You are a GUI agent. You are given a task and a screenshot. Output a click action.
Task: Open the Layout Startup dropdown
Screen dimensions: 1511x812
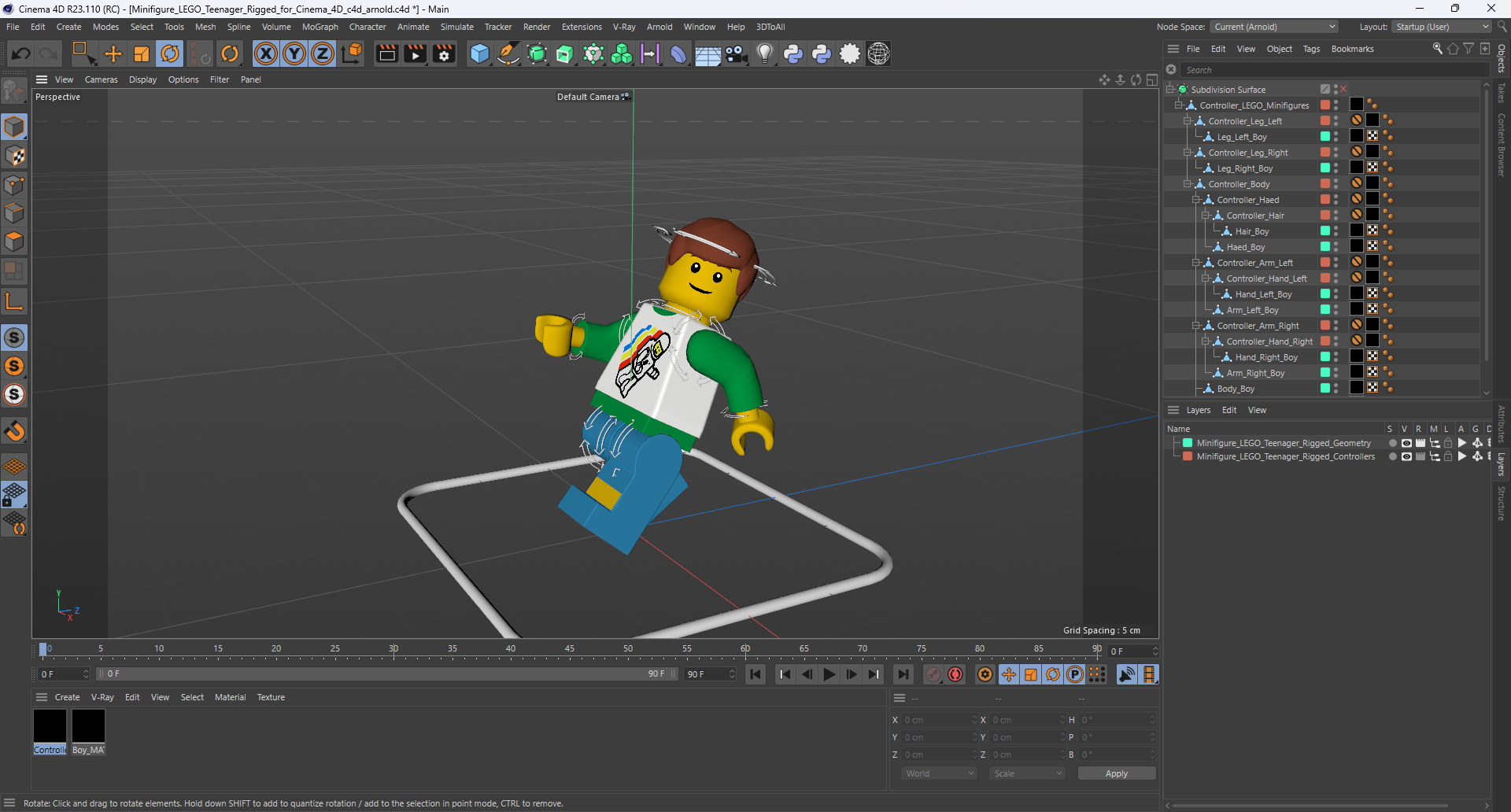click(1442, 27)
